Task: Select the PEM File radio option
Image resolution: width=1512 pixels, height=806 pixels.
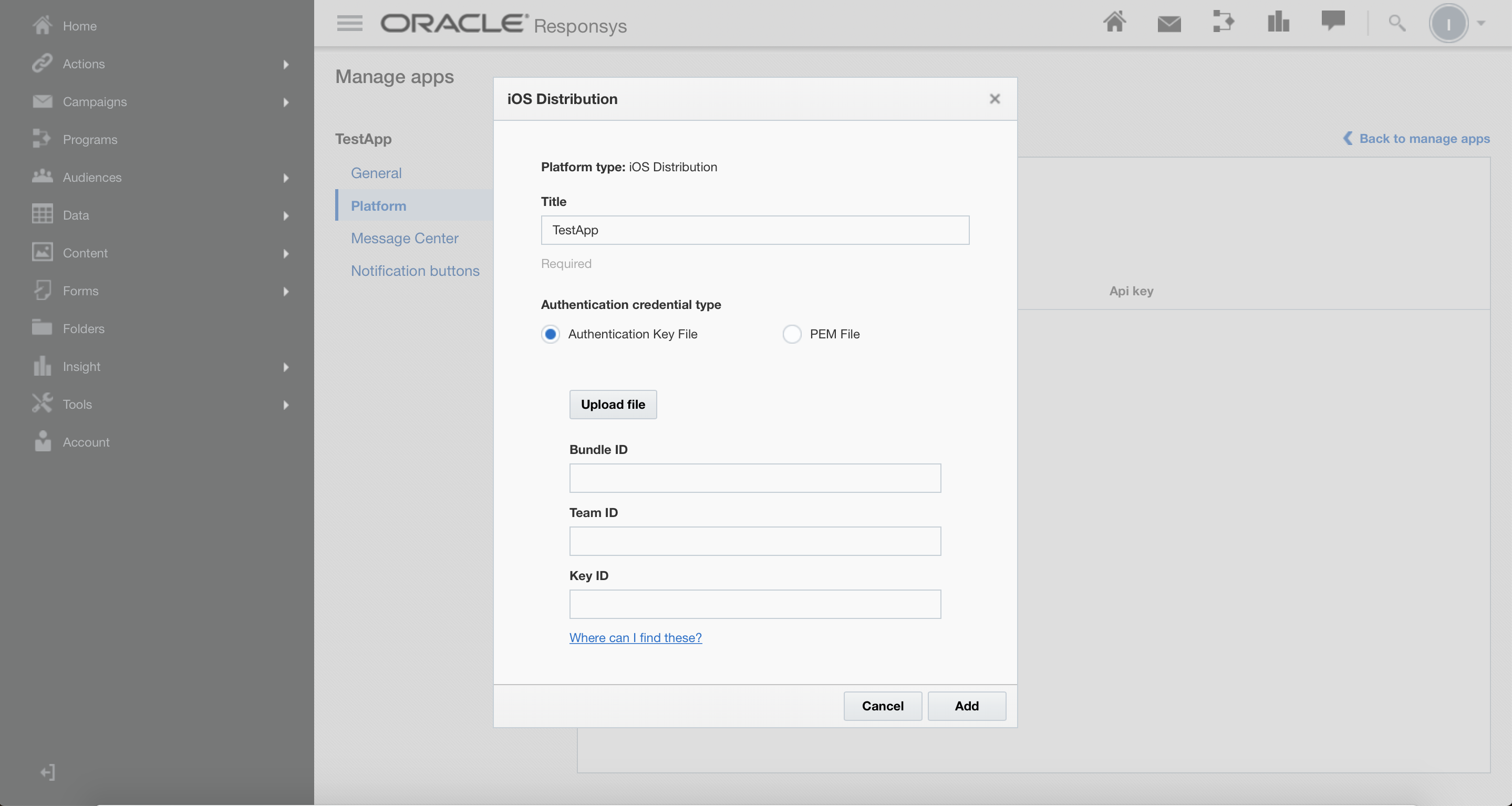Action: [792, 334]
